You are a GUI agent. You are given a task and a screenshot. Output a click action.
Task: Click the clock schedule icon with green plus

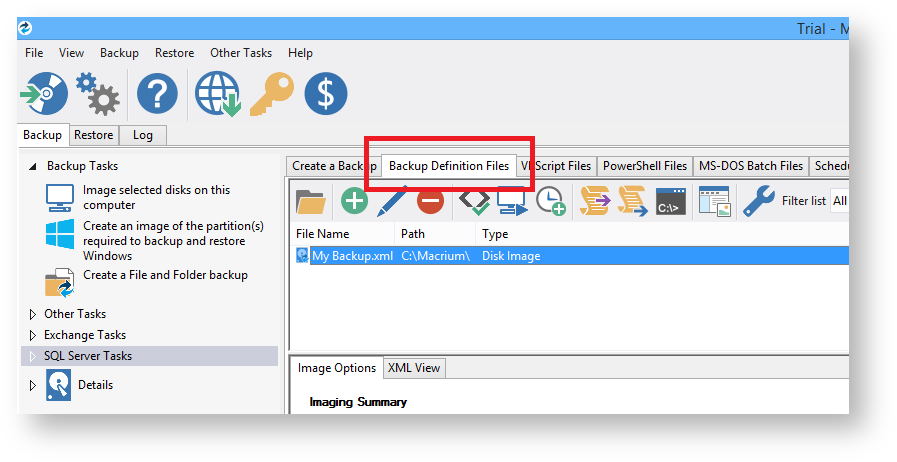pos(550,201)
